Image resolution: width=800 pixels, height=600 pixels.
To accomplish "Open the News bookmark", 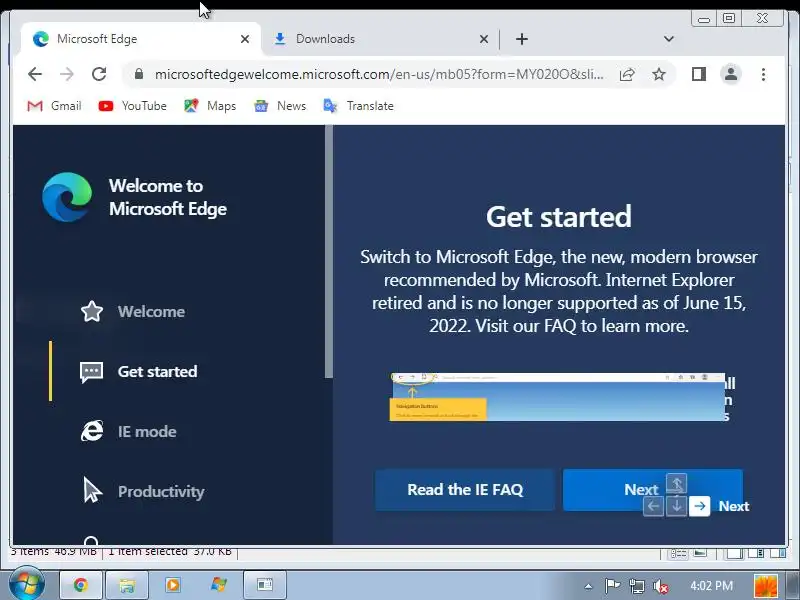I will tap(280, 106).
